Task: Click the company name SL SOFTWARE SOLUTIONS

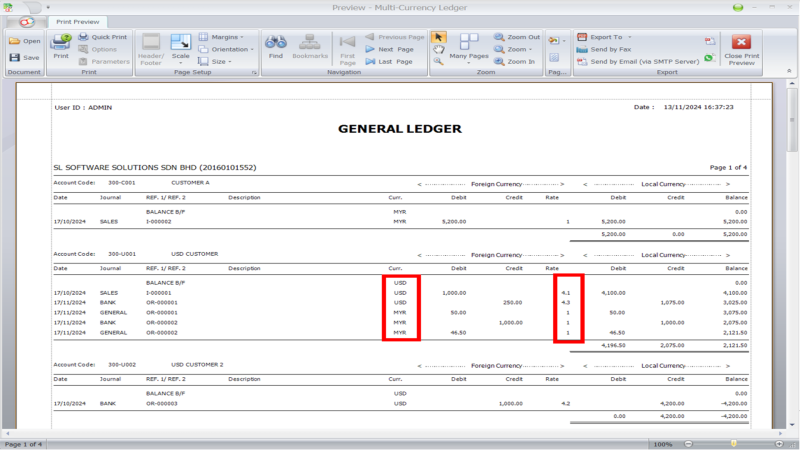Action: [x=155, y=167]
